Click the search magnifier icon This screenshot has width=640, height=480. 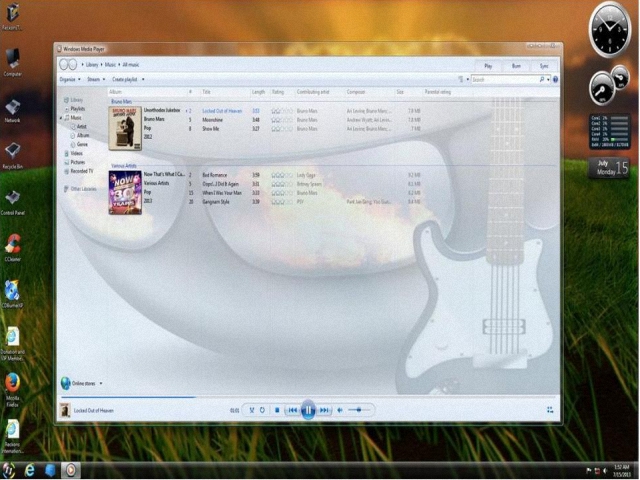542,79
